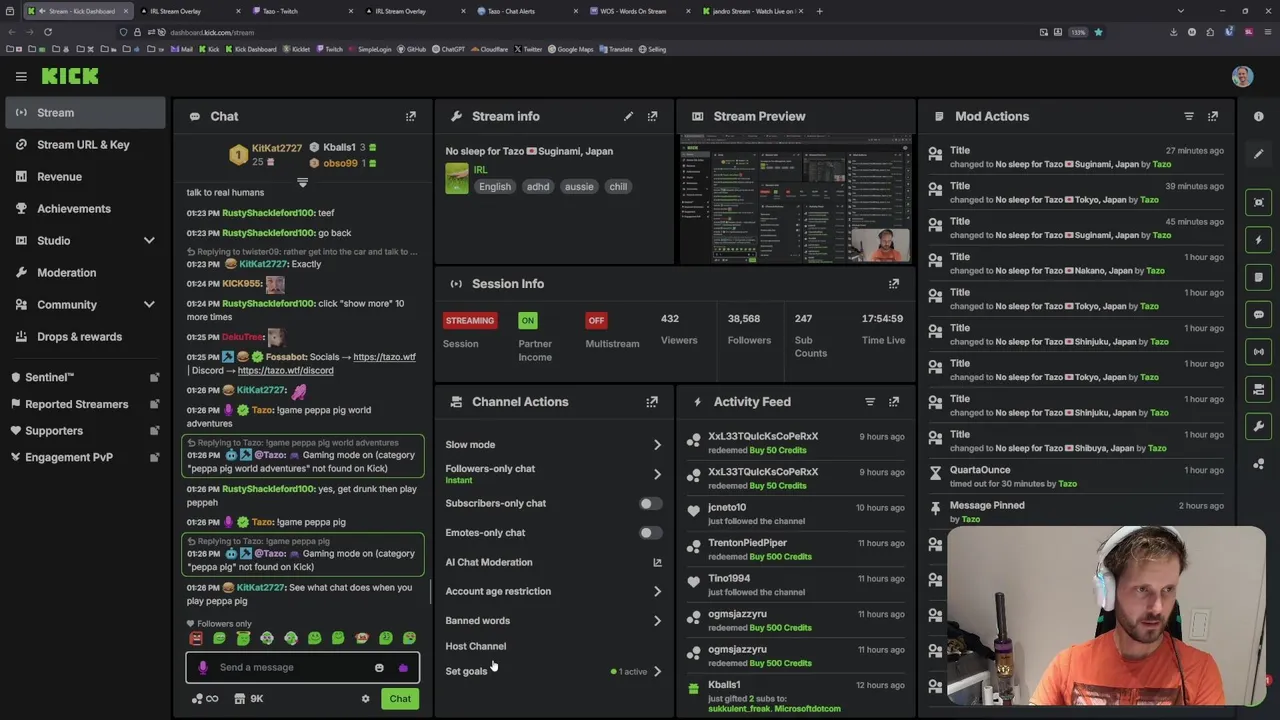Expand the Studio sidebar section
The width and height of the screenshot is (1280, 720).
(149, 241)
